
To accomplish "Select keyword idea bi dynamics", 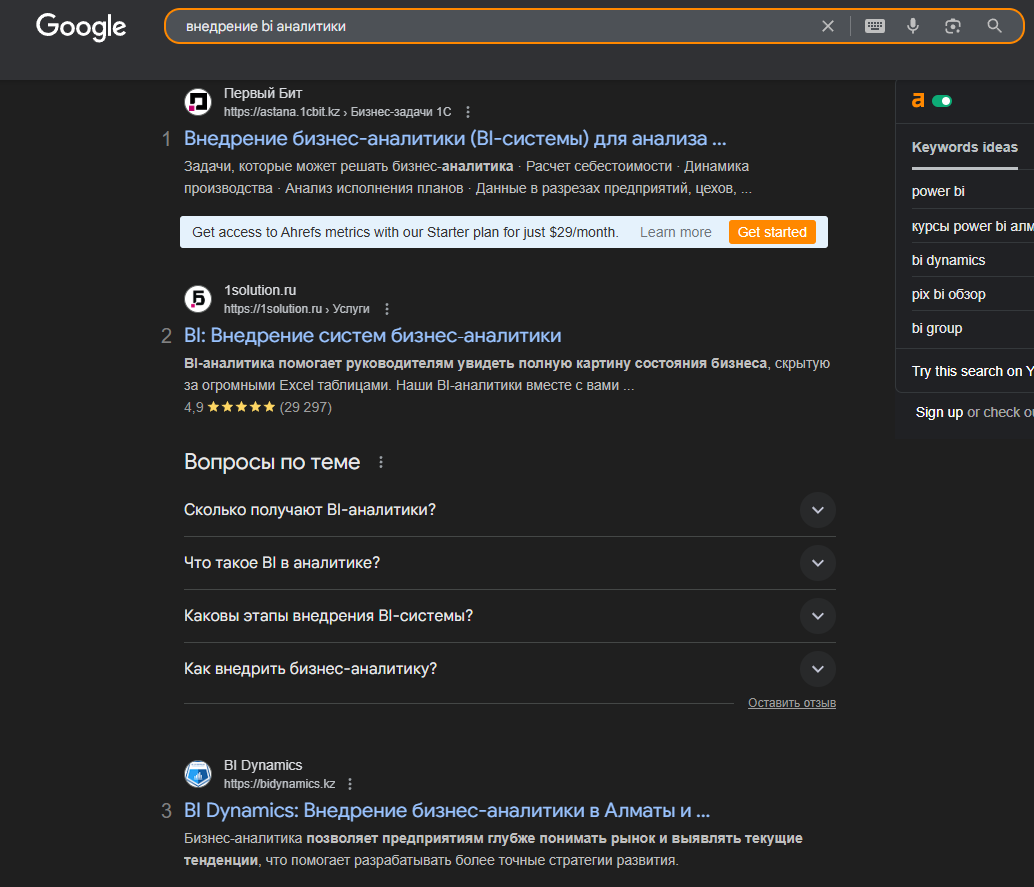I will [948, 260].
